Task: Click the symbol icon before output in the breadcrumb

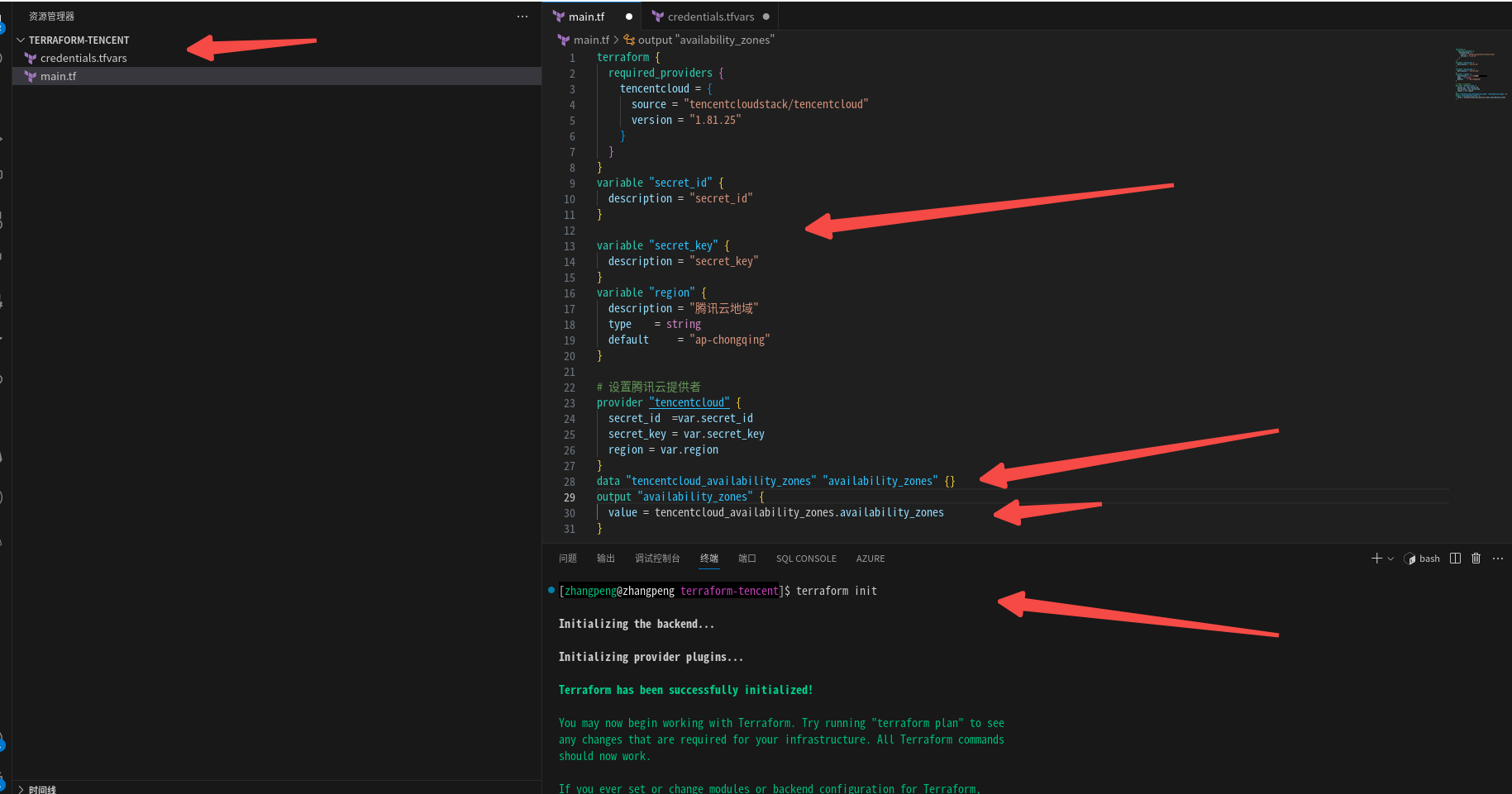Action: pos(627,39)
